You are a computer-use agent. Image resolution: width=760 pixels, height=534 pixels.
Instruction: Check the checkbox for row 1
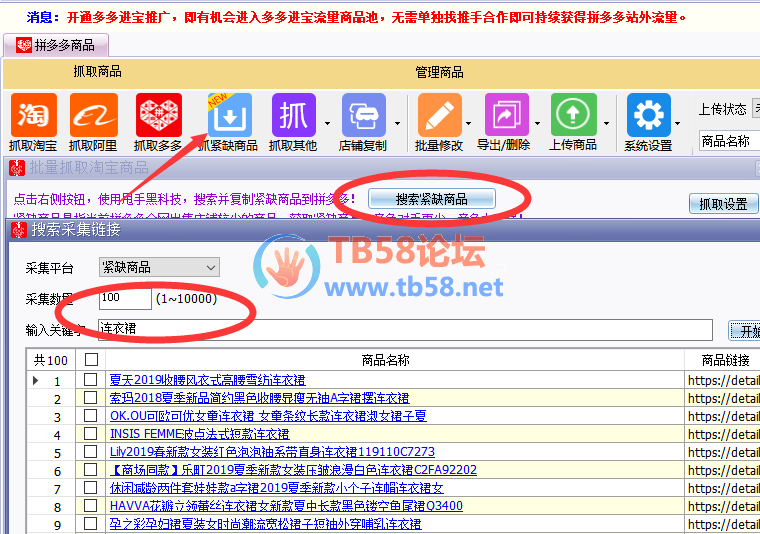91,380
